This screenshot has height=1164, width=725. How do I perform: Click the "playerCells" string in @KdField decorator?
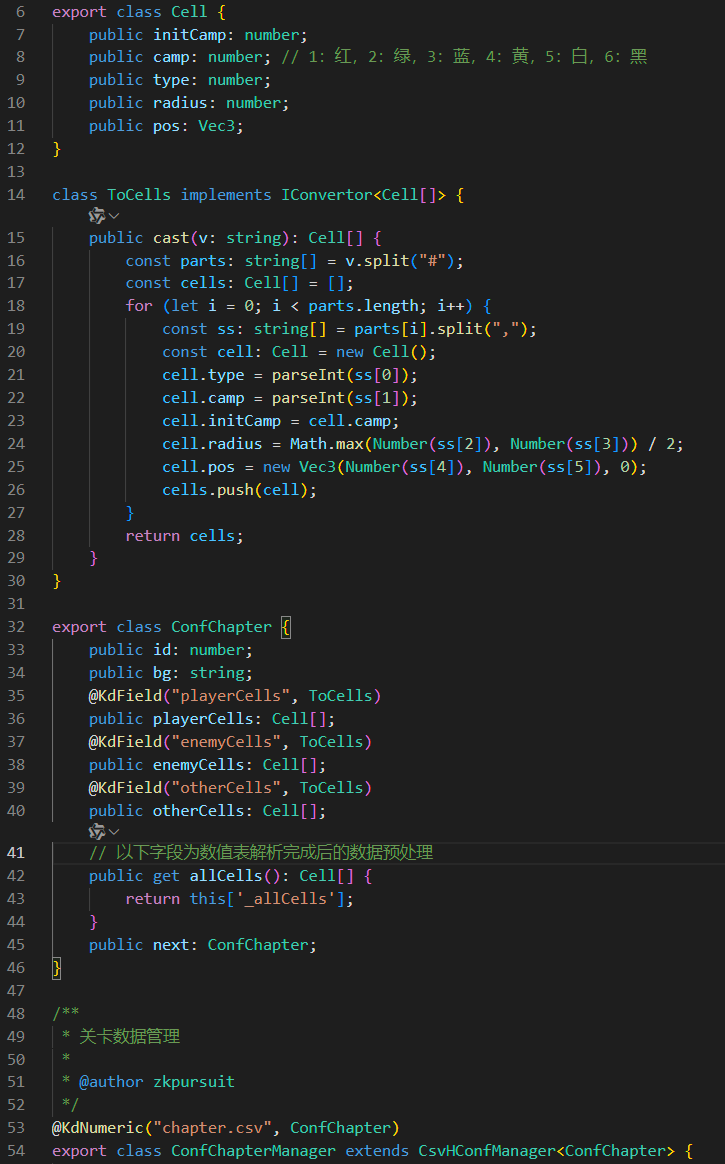tap(231, 696)
